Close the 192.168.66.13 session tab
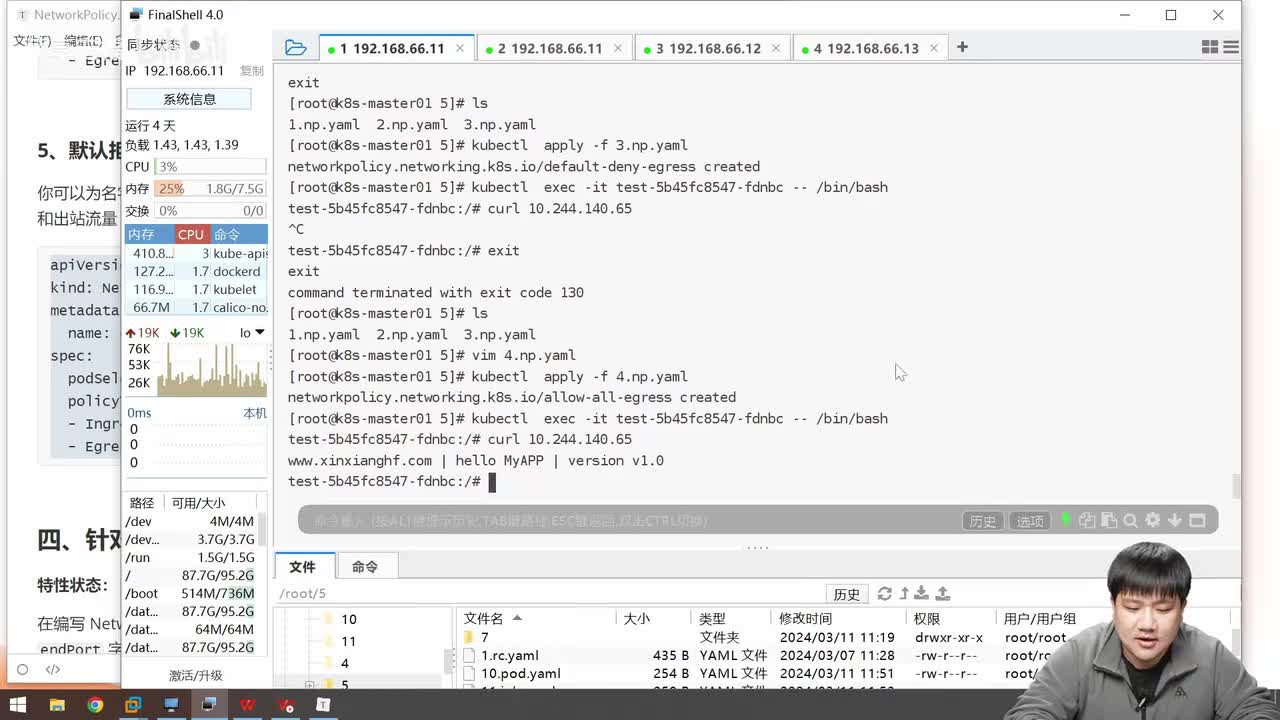This screenshot has width=1280, height=720. point(934,48)
